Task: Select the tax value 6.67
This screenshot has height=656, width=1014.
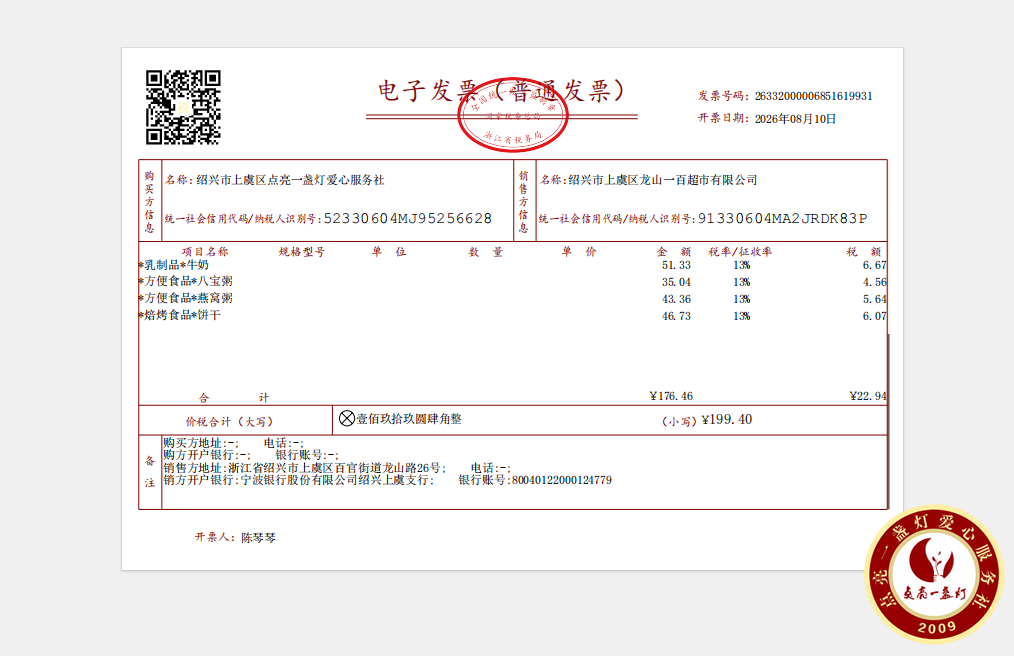Action: point(874,265)
